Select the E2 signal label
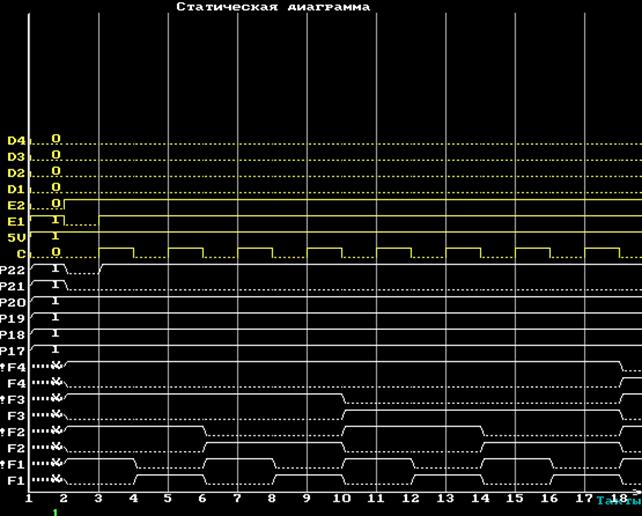642x516 pixels. [16, 206]
